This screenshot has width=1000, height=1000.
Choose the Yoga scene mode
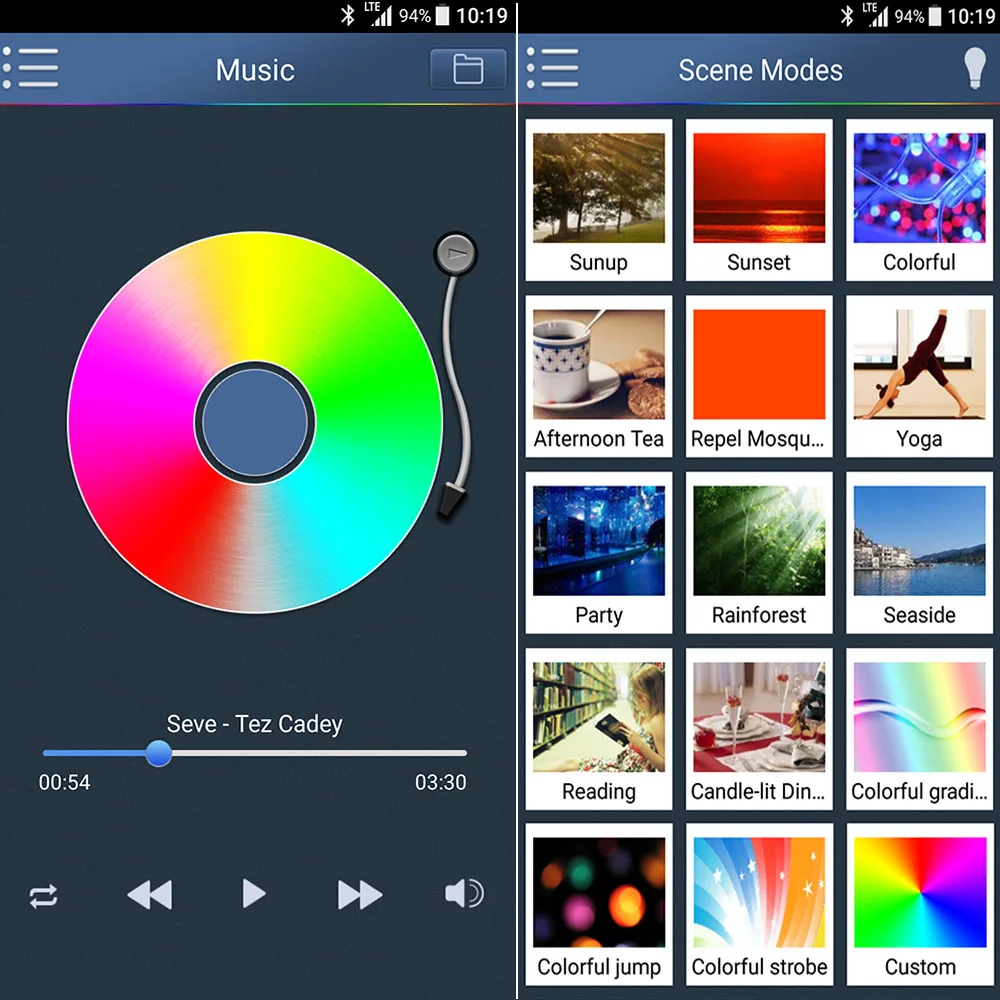919,376
